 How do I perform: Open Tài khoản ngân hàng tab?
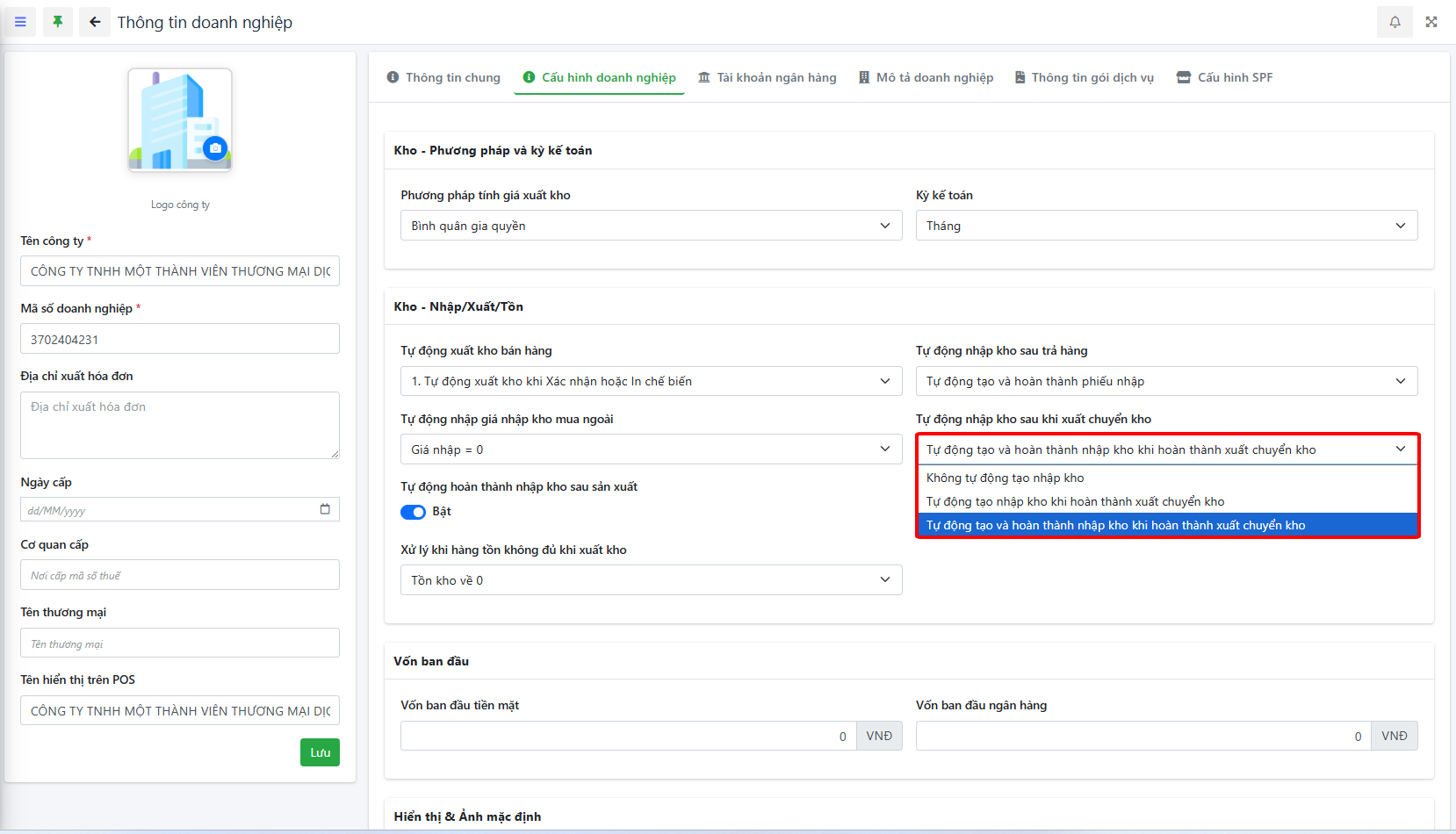767,77
